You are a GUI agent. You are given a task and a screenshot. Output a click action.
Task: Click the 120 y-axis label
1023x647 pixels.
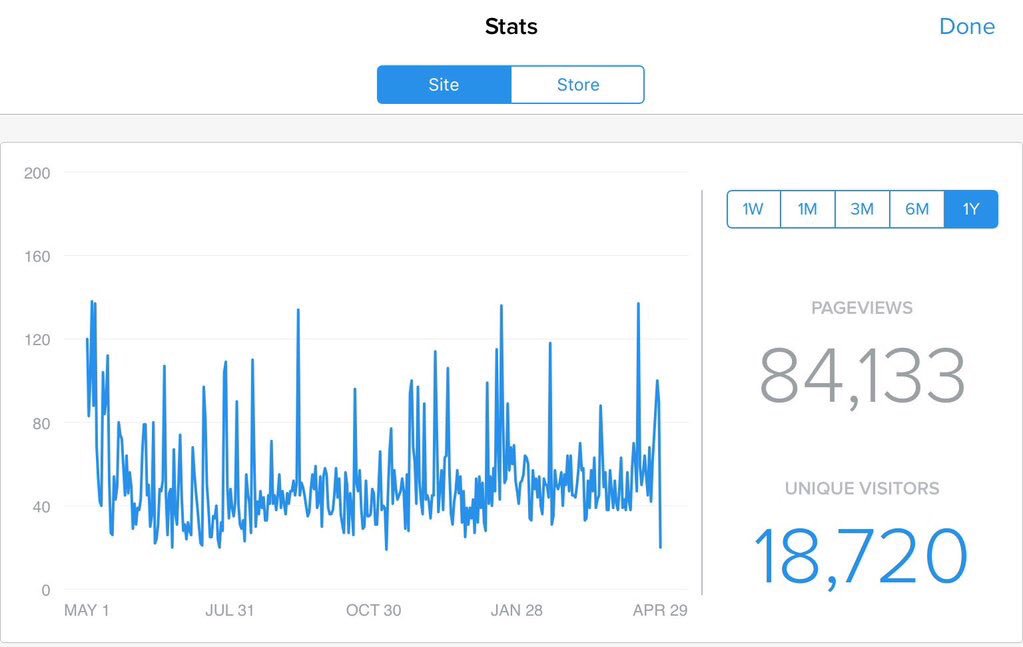(x=37, y=340)
